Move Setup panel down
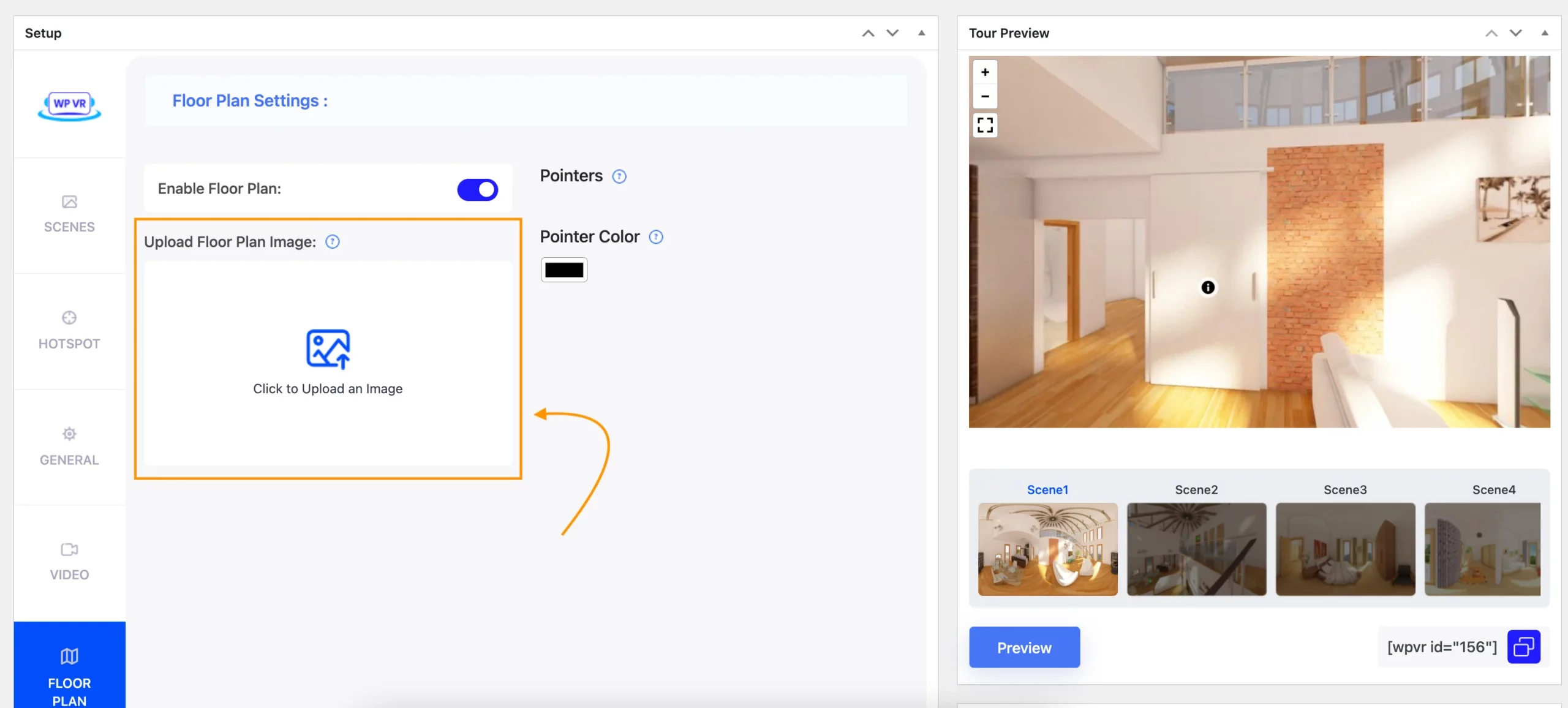 click(x=892, y=33)
